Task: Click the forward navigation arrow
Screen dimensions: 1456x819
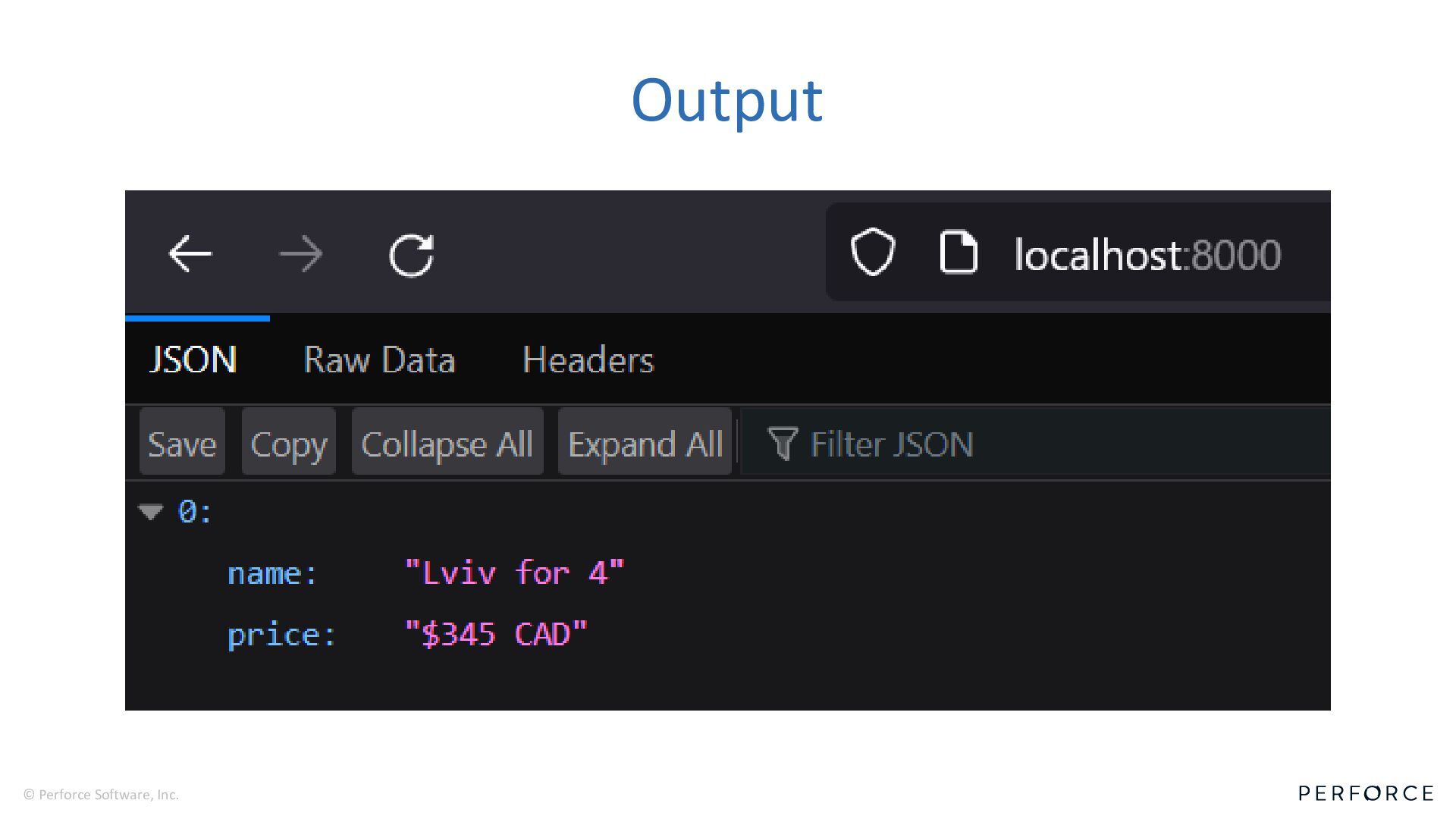Action: 301,253
